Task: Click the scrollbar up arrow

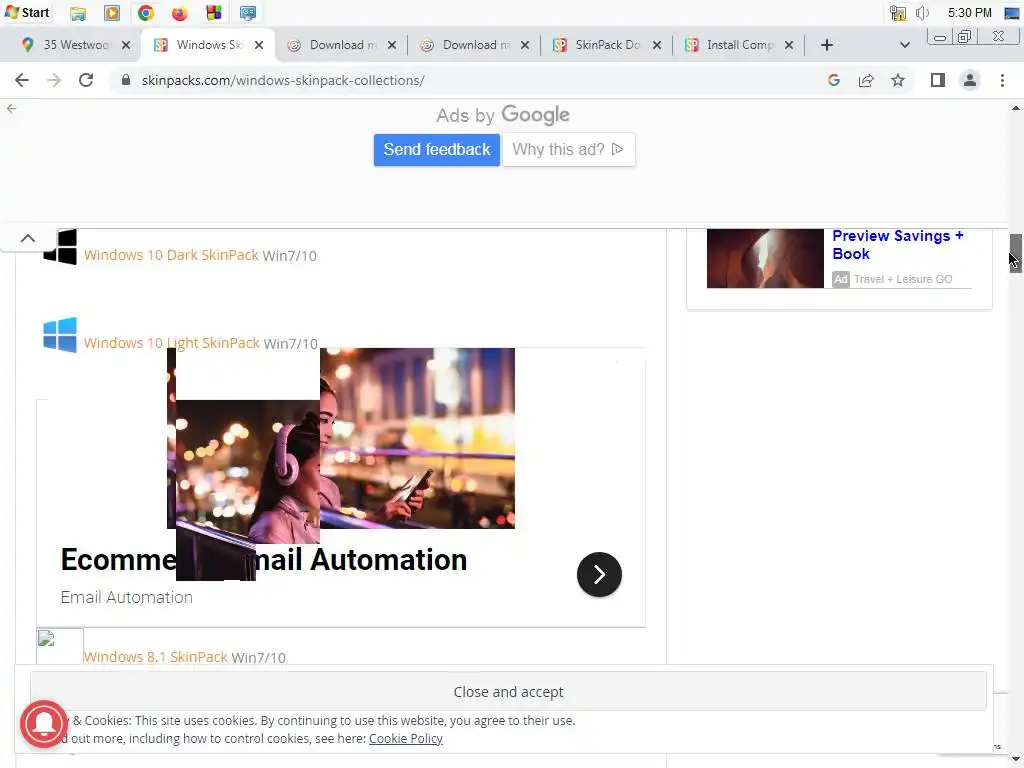Action: click(1016, 108)
